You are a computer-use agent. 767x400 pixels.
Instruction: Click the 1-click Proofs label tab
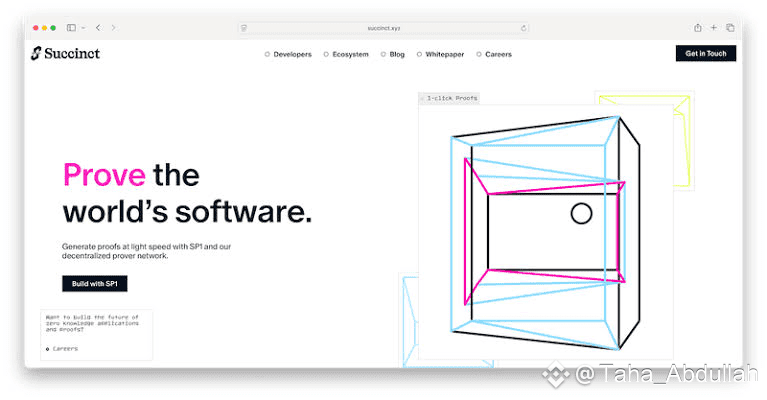449,98
